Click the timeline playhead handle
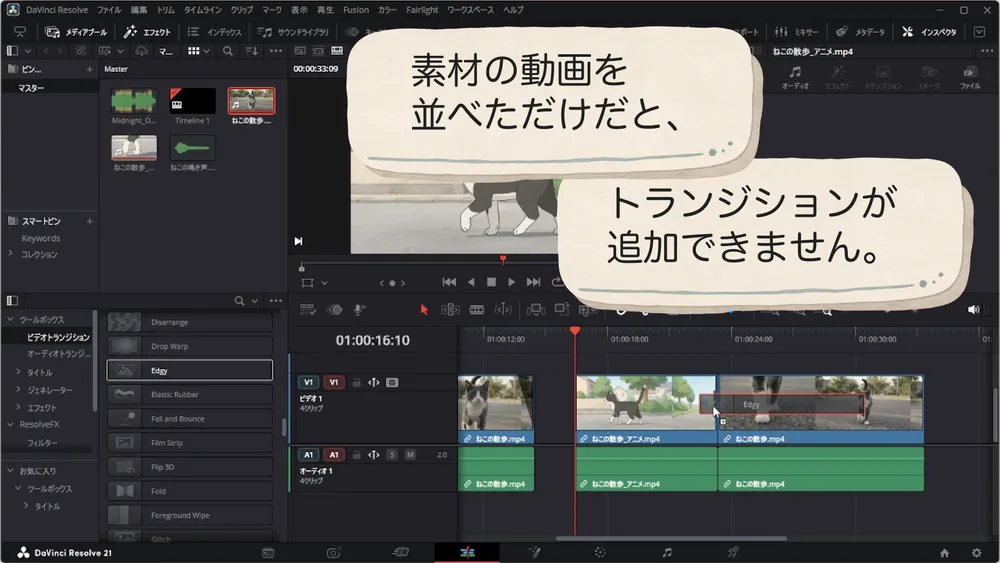 [575, 331]
